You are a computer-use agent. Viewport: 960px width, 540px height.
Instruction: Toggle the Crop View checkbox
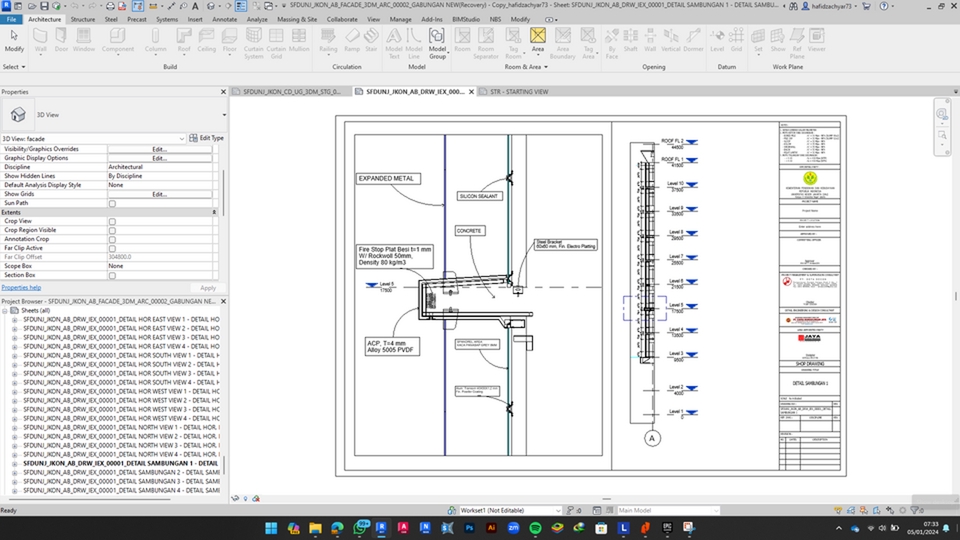click(x=112, y=221)
